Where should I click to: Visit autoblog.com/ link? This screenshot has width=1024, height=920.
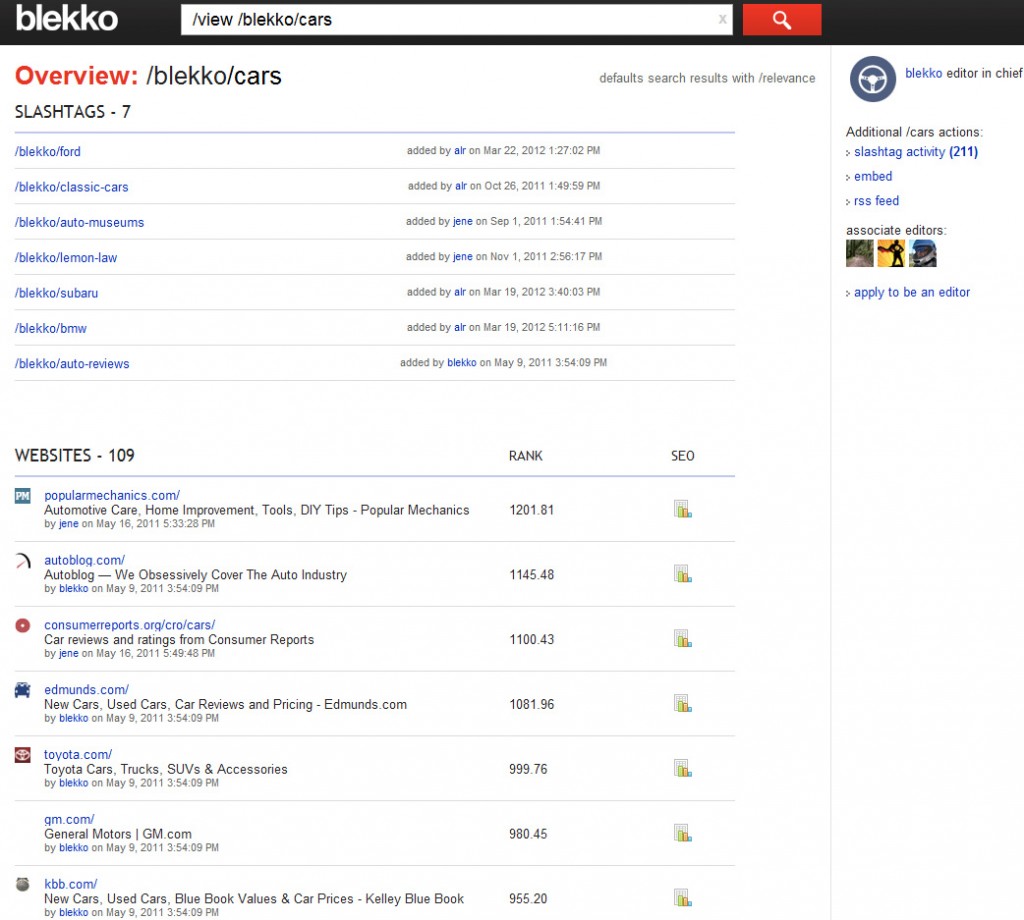click(x=84, y=560)
